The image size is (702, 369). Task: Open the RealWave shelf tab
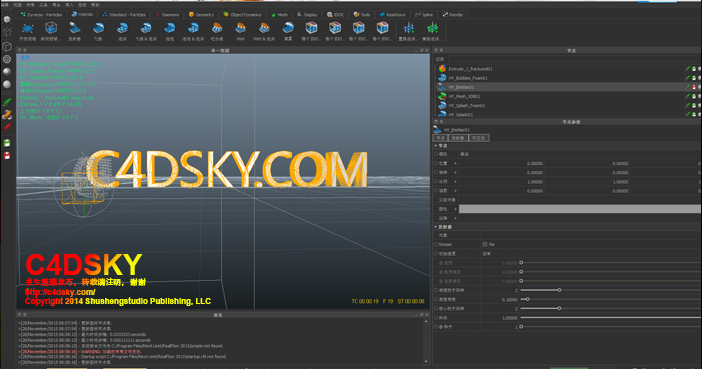pyautogui.click(x=393, y=15)
